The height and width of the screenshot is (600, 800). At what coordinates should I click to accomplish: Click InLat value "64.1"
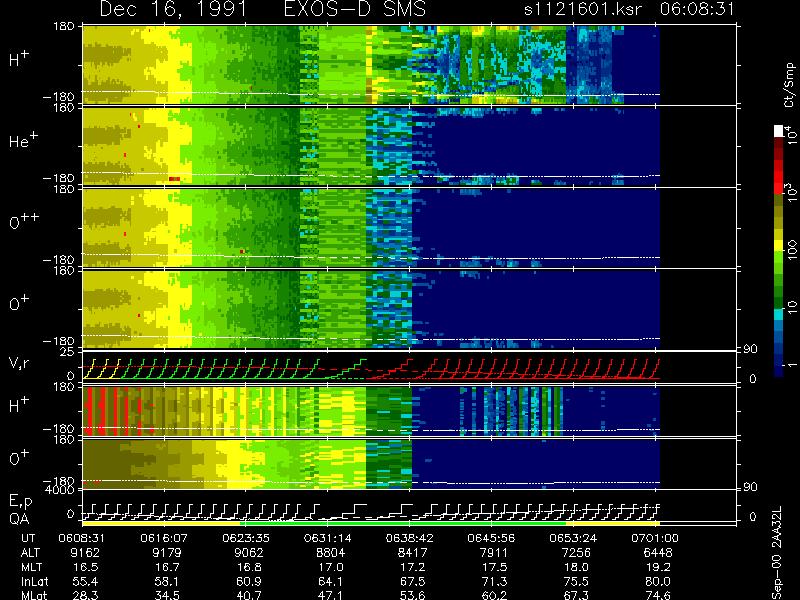(x=330, y=581)
